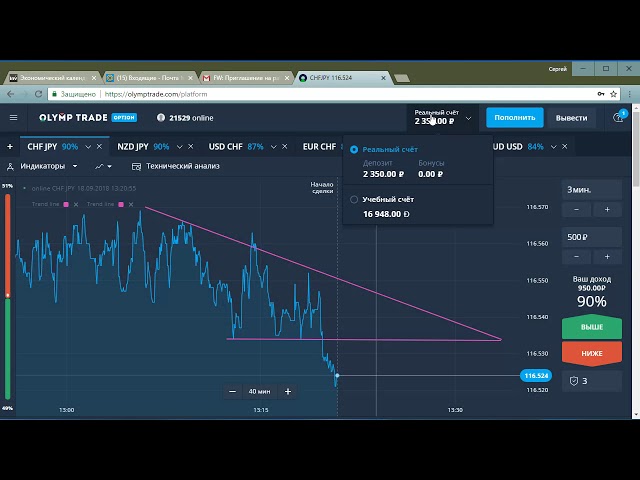This screenshot has height=480, width=640.
Task: Remove the first Trend line from chart
Action: pyautogui.click(x=78, y=204)
